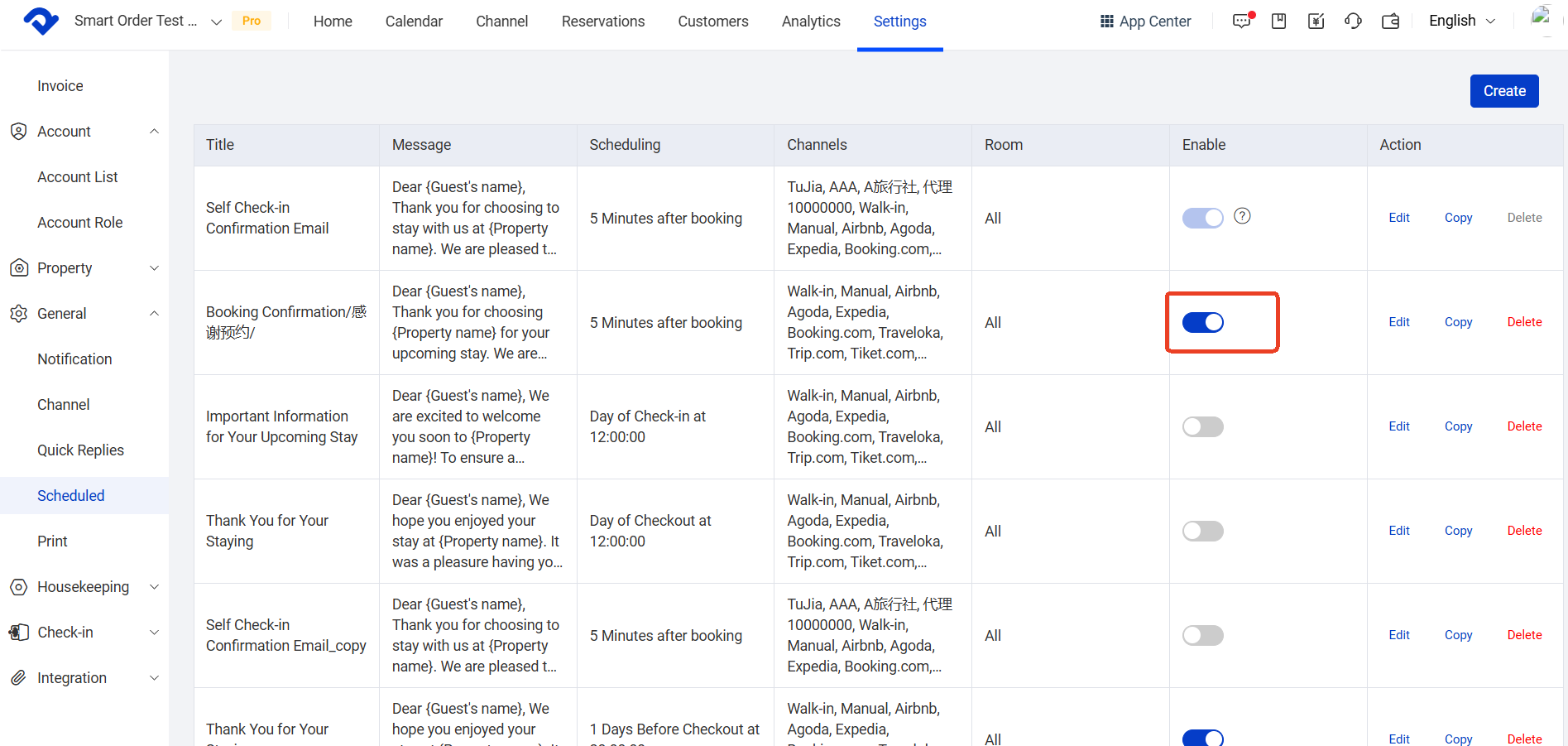The width and height of the screenshot is (1568, 746).
Task: Enable Important Information for Your Upcoming Stay toggle
Action: pyautogui.click(x=1202, y=426)
